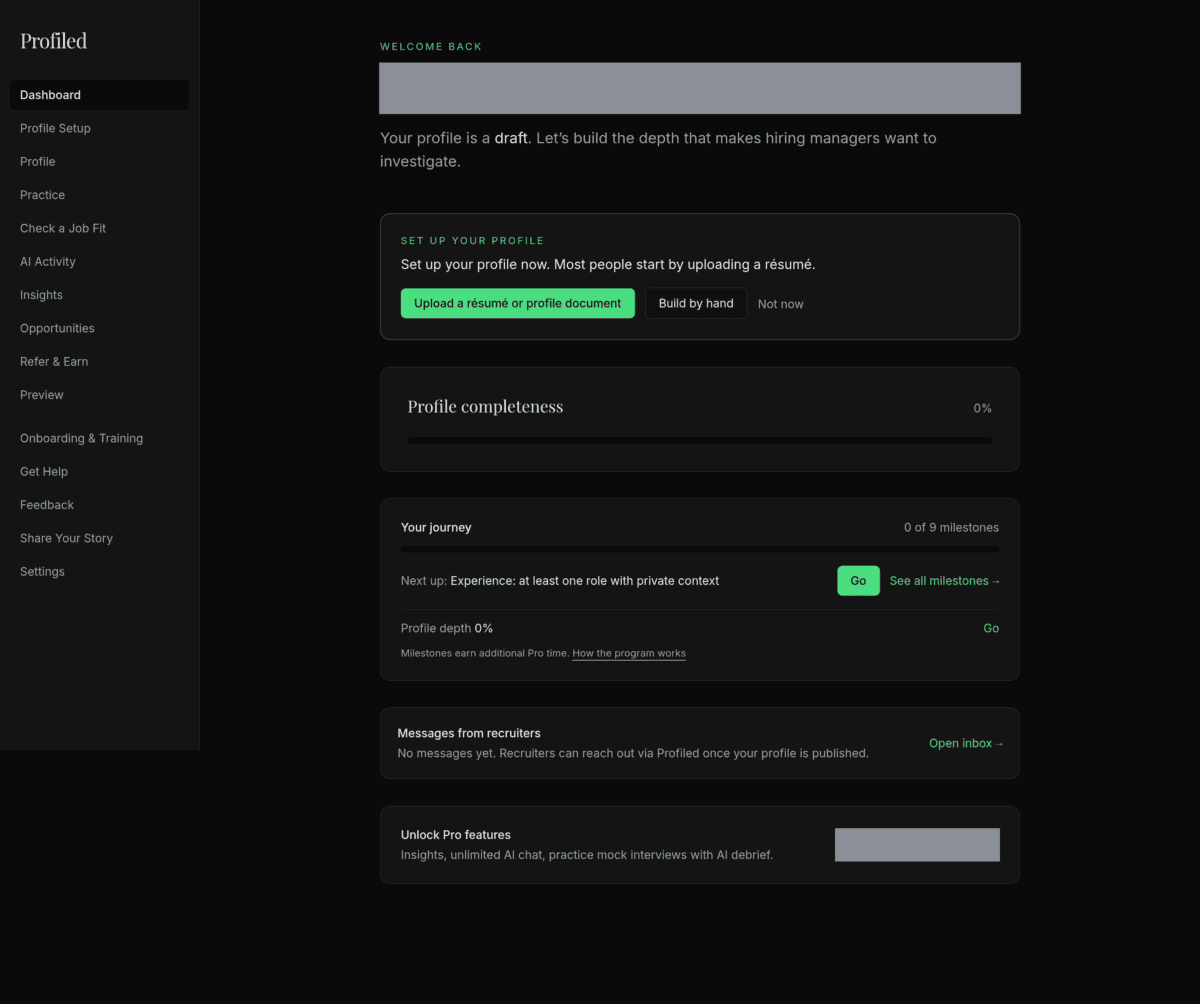Open Opportunities in the sidebar
This screenshot has width=1200, height=1004.
point(99,328)
